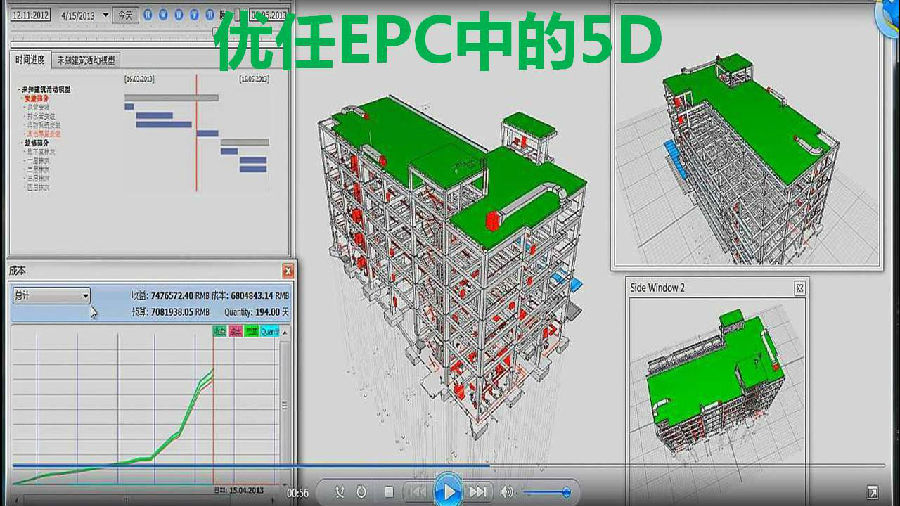The width and height of the screenshot is (900, 506).
Task: Click the Quantity value 194.00
Action: click(268, 312)
